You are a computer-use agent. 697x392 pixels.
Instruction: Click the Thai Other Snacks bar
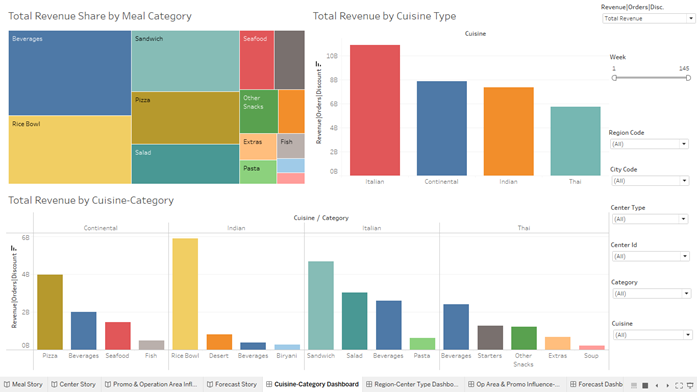tap(524, 338)
